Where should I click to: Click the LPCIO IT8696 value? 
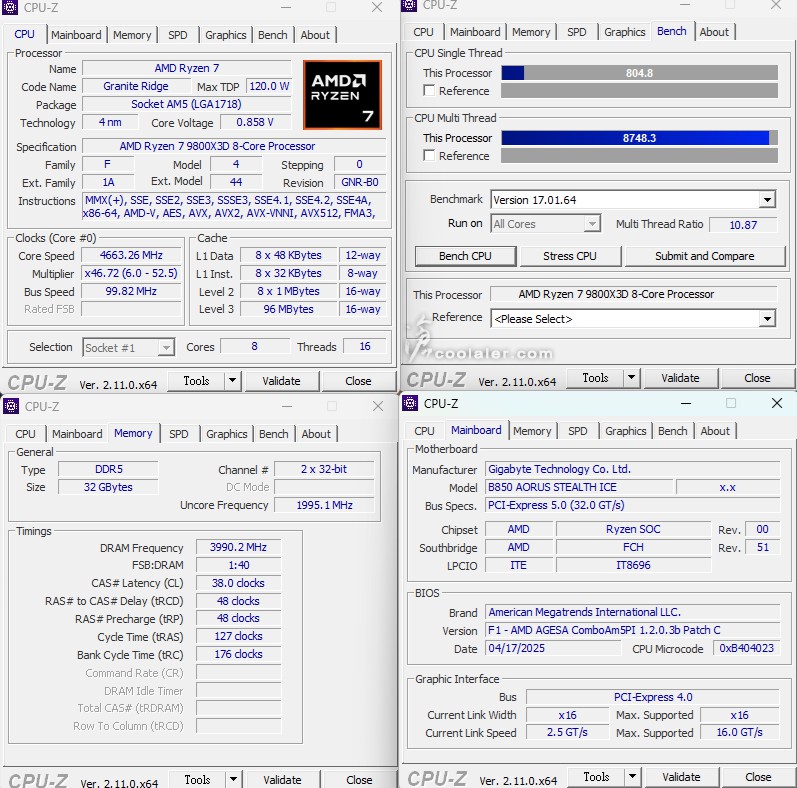coord(633,565)
